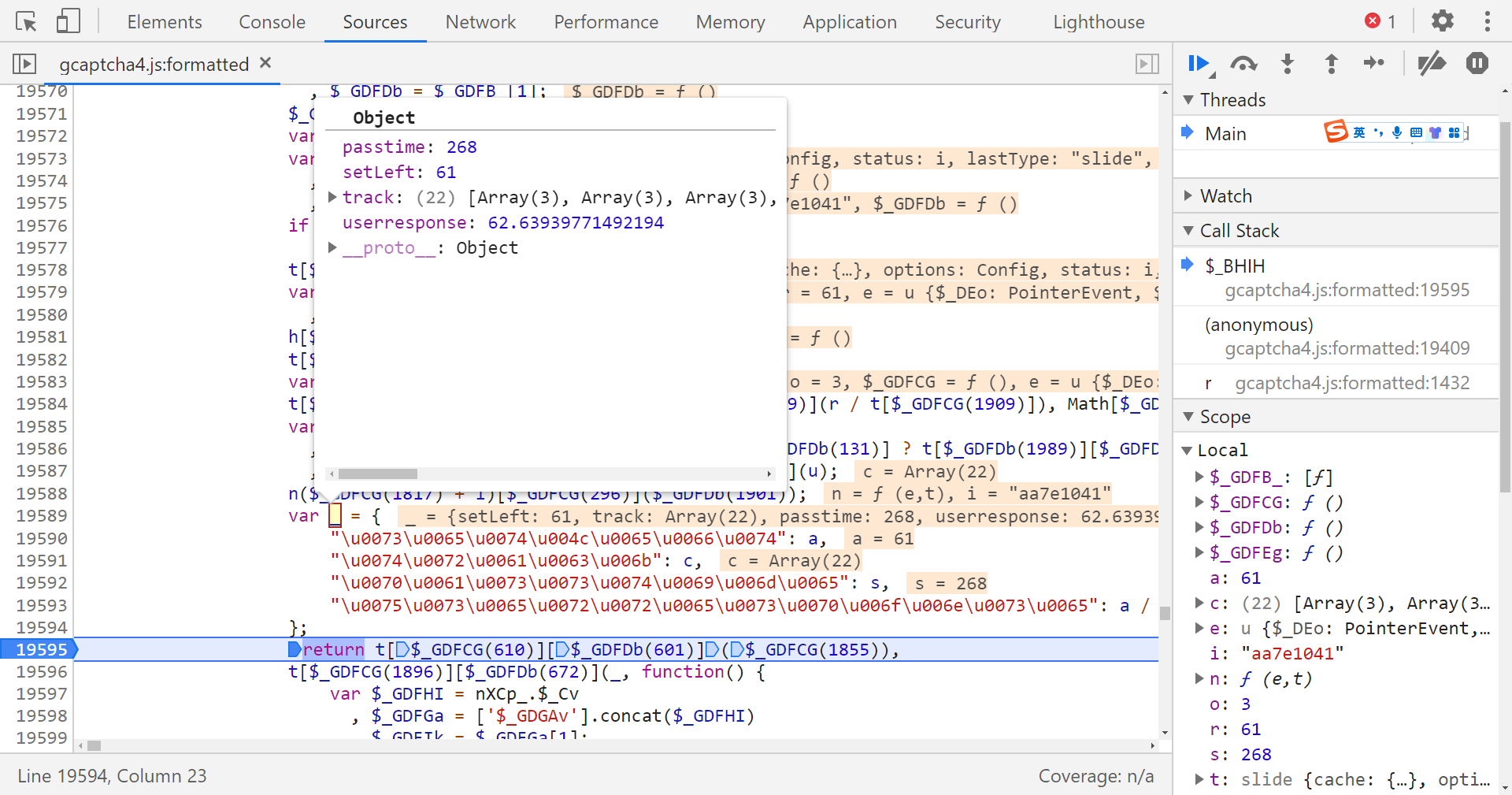The height and width of the screenshot is (795, 1512).
Task: Expand scope variable t slide
Action: pos(1199,779)
